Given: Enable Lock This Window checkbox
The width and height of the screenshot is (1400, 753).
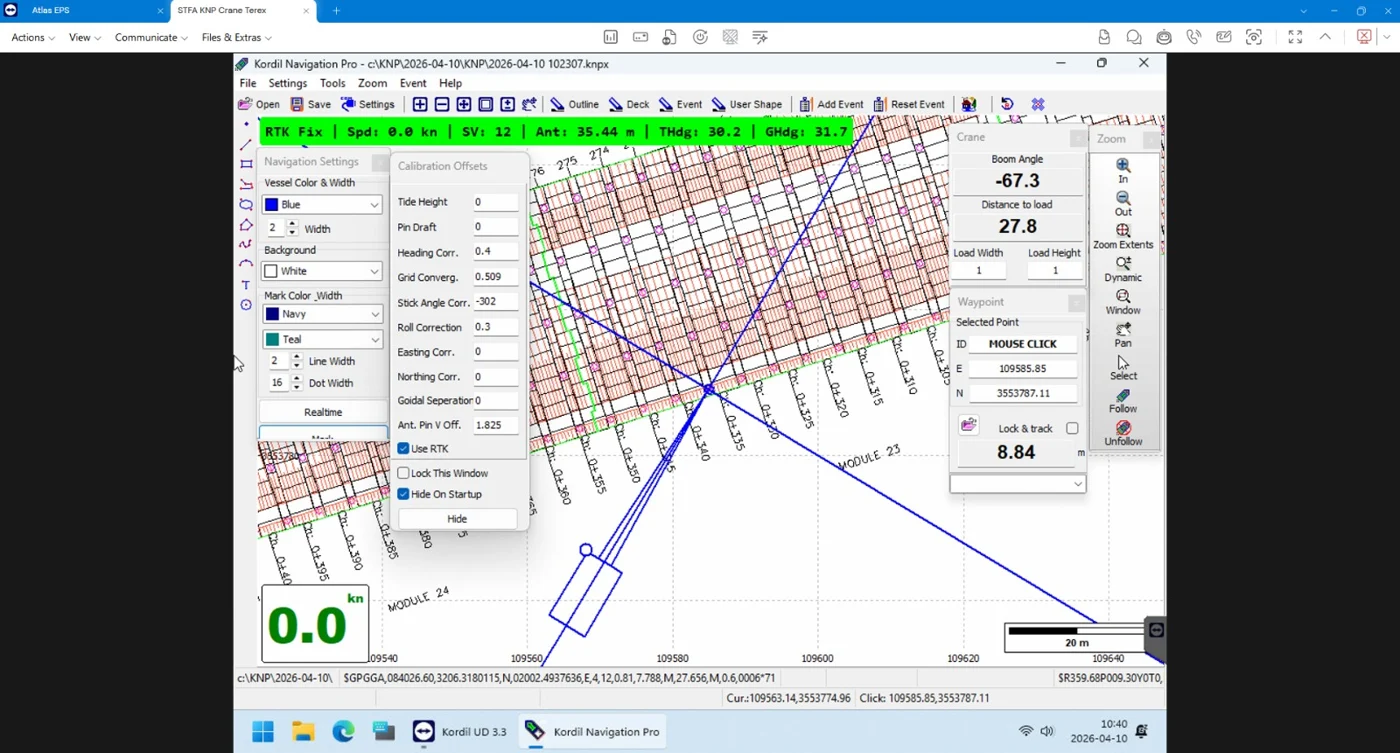Looking at the screenshot, I should tap(404, 473).
